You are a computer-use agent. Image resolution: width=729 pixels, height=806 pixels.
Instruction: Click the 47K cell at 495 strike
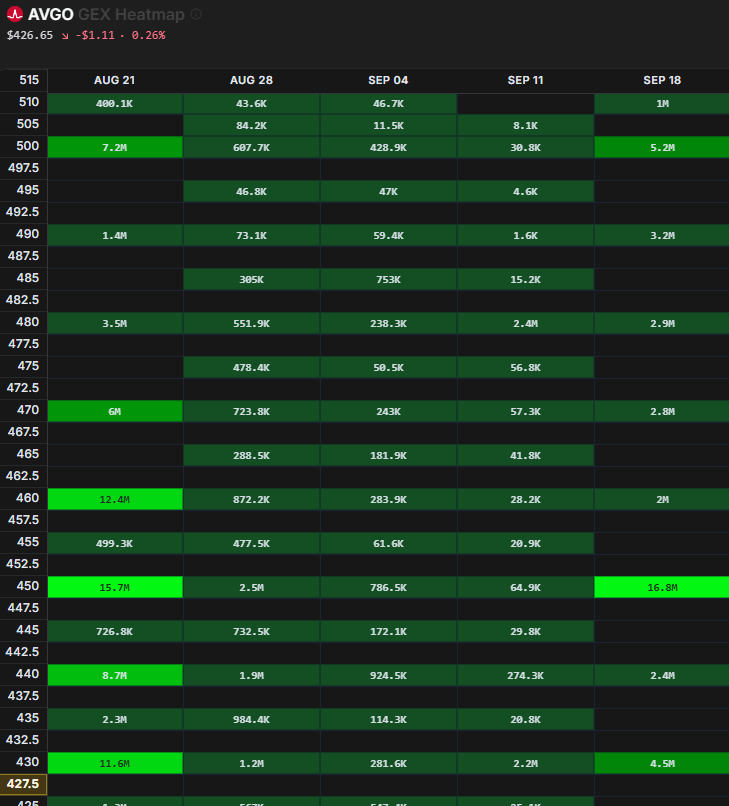click(x=389, y=191)
